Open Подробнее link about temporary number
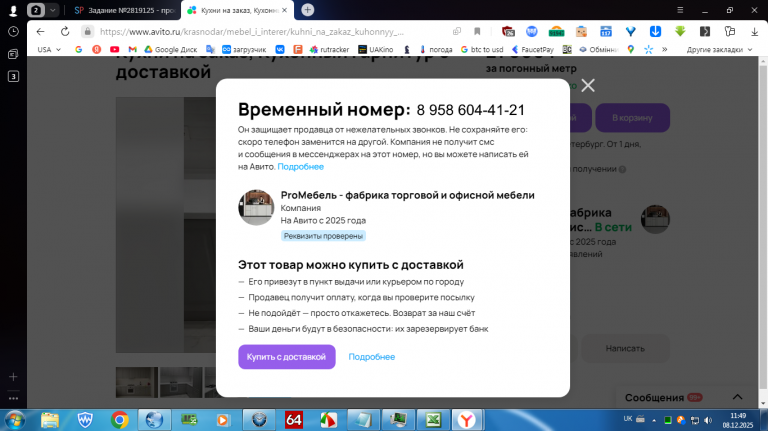Viewport: 768px width, 431px height. (300, 167)
